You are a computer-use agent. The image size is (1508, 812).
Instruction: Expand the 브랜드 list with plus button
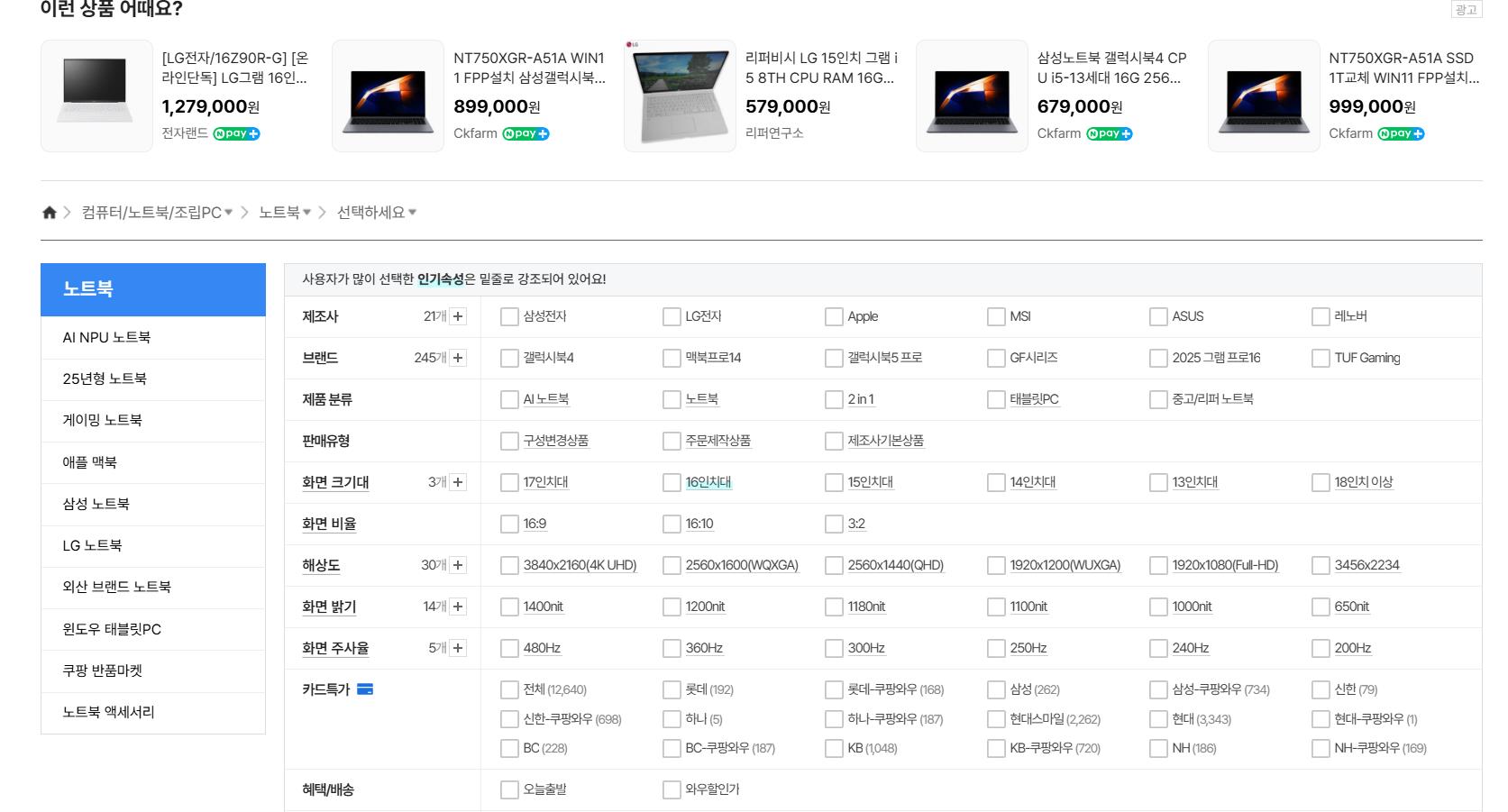[458, 358]
